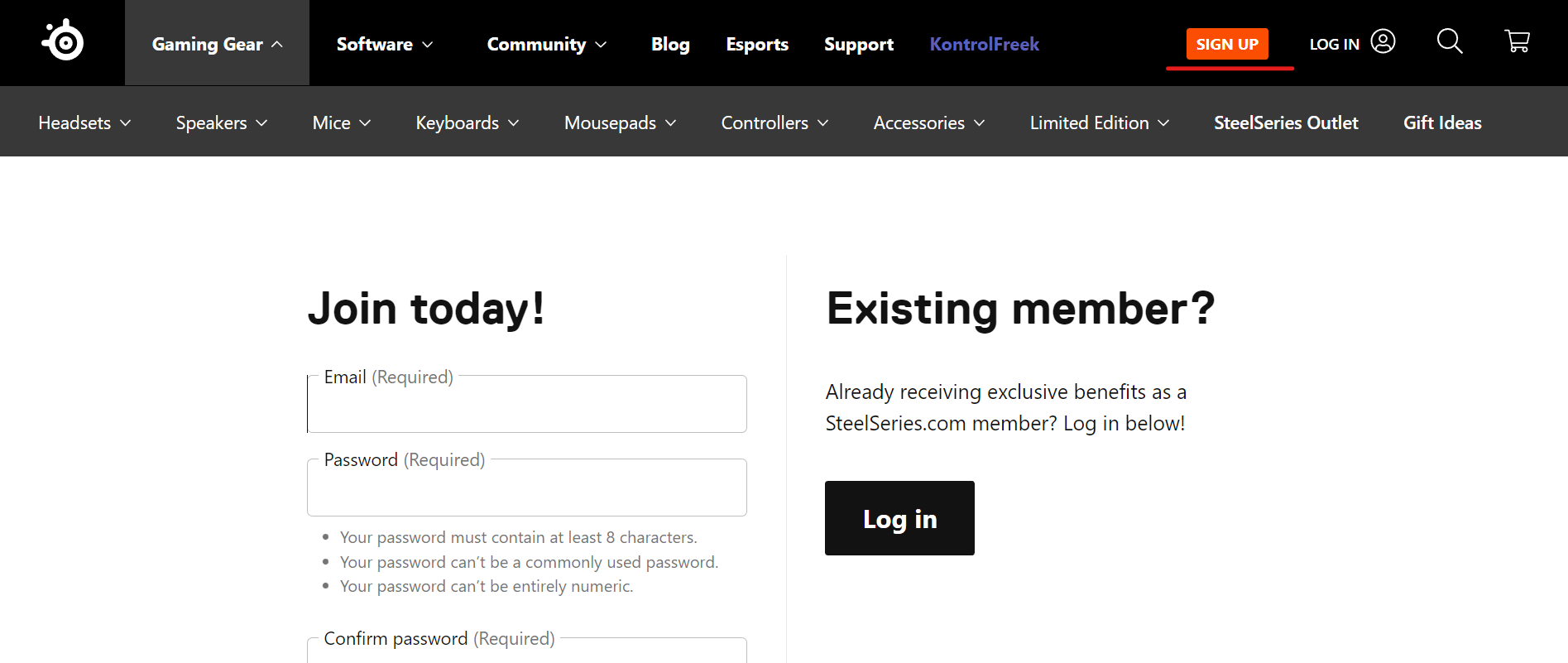Click the 'Existing member?' heading
Viewport: 1568px width, 663px height.
[1020, 309]
